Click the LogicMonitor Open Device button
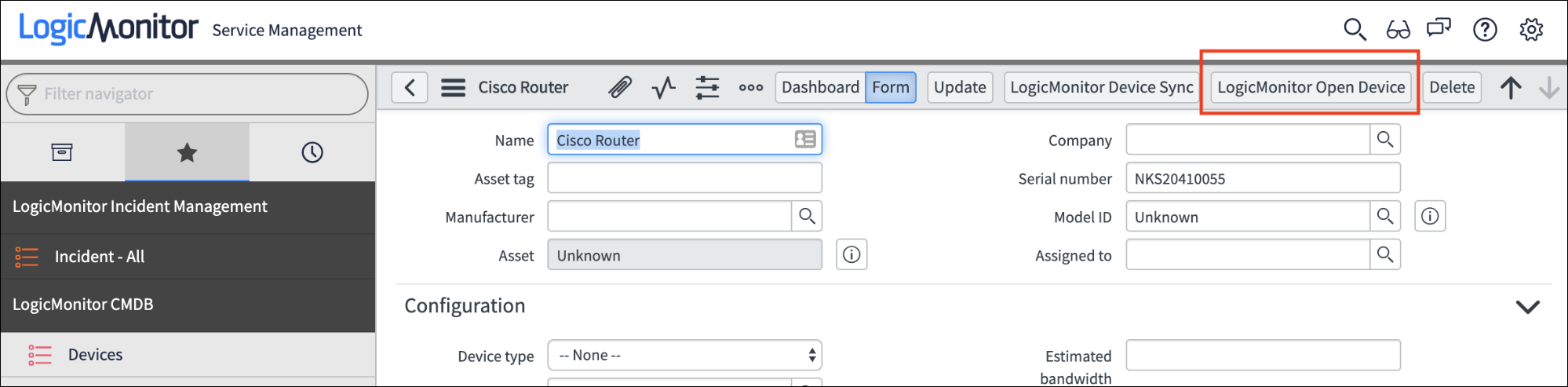 [x=1311, y=87]
